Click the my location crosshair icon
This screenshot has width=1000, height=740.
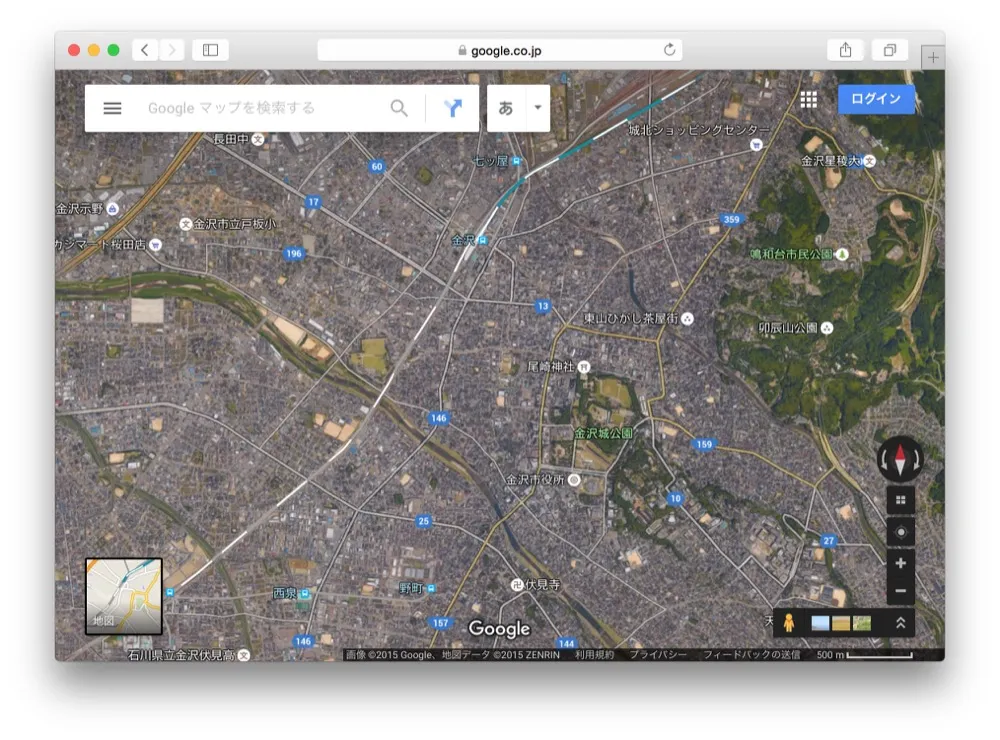(899, 529)
